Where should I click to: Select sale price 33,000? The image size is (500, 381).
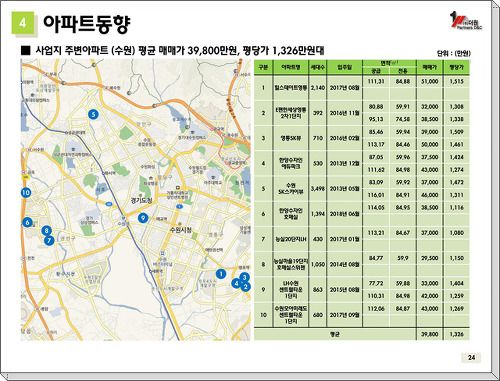(x=430, y=283)
